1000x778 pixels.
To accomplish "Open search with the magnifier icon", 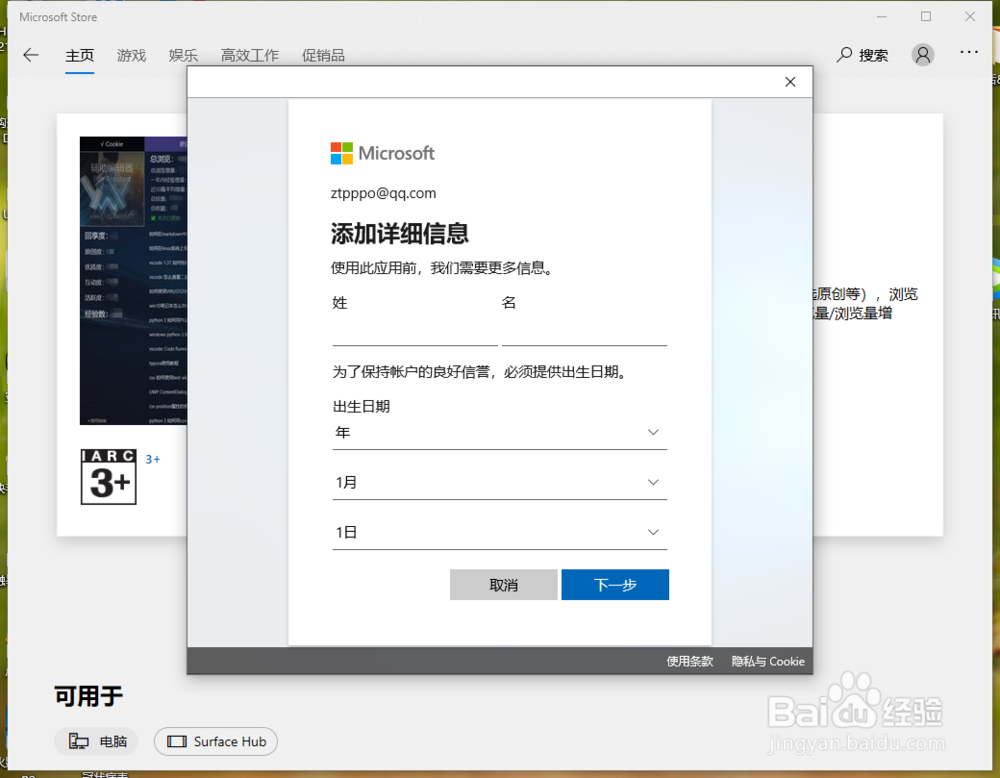I will click(845, 55).
